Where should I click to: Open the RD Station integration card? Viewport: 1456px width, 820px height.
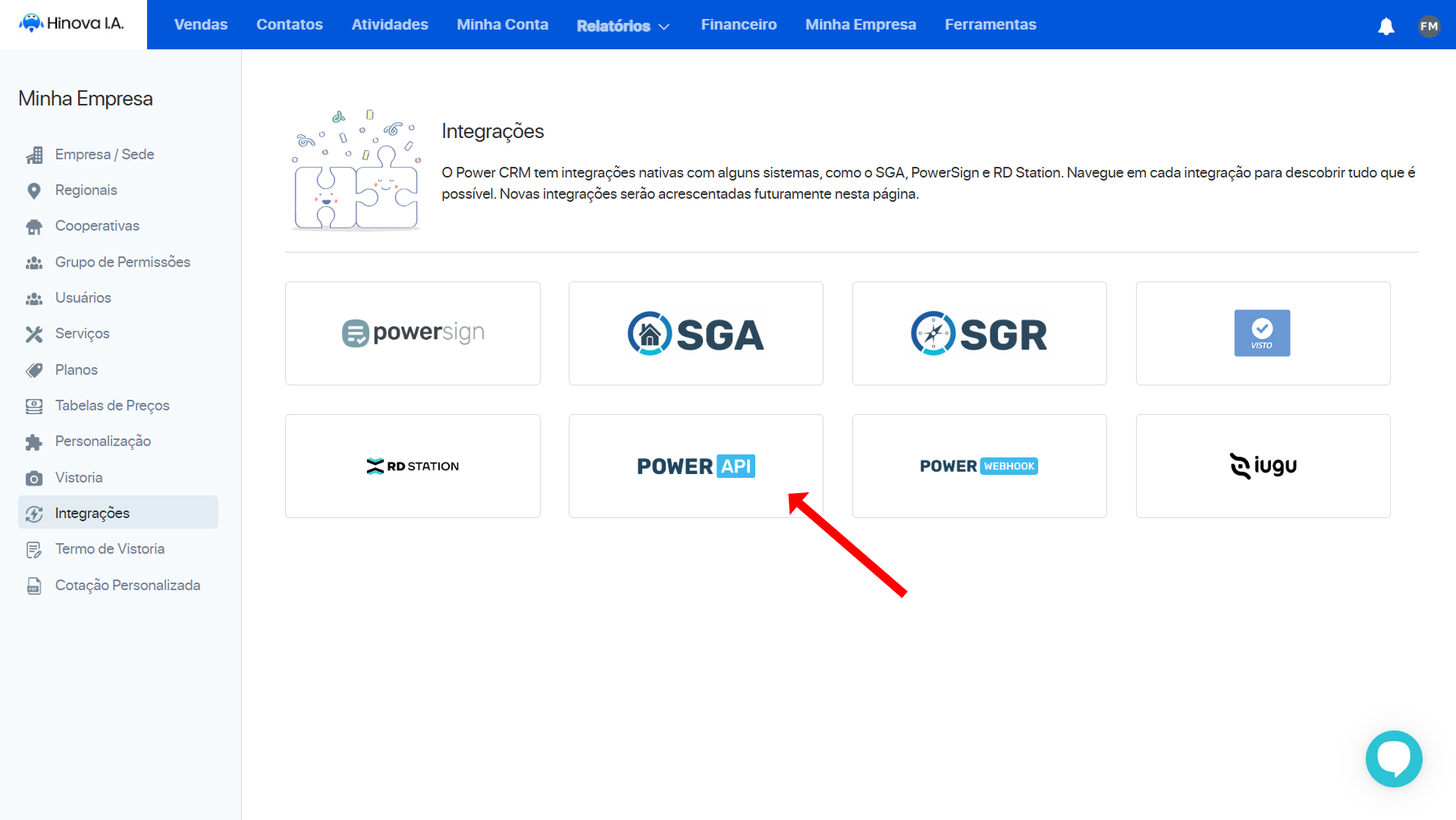tap(413, 466)
